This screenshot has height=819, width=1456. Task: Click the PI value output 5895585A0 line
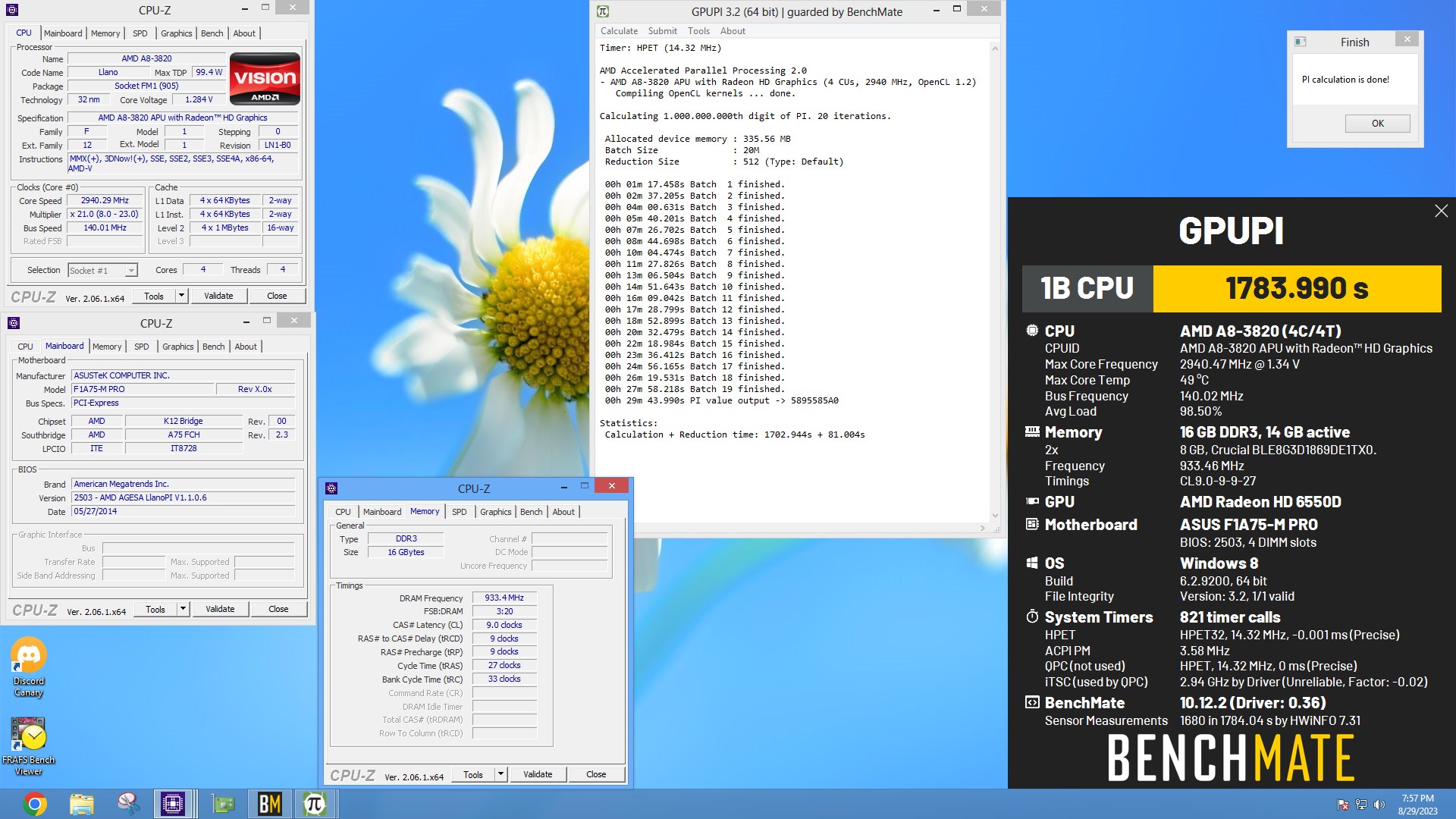pyautogui.click(x=721, y=400)
